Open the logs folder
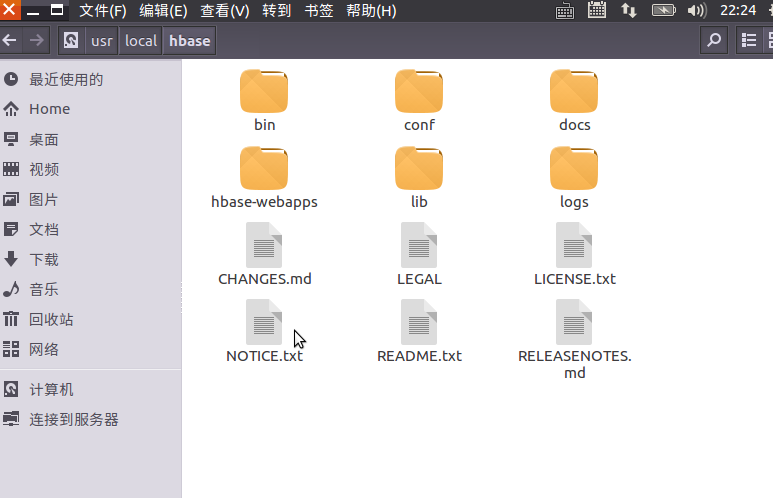The height and width of the screenshot is (498, 773). click(574, 169)
